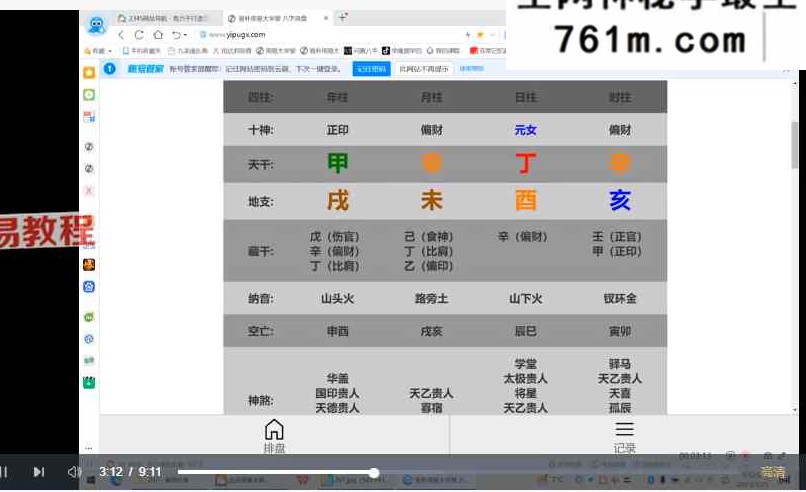Open the bookmarks folder dropdown at bar start
Viewport: 806px width, 492px height.
pos(98,50)
